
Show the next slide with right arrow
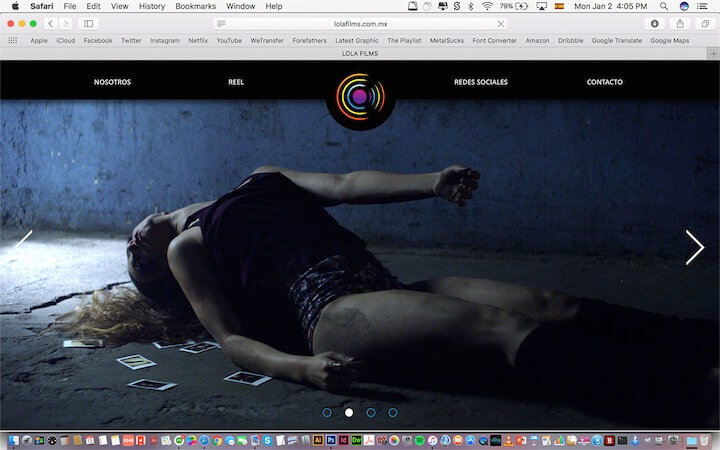[695, 247]
